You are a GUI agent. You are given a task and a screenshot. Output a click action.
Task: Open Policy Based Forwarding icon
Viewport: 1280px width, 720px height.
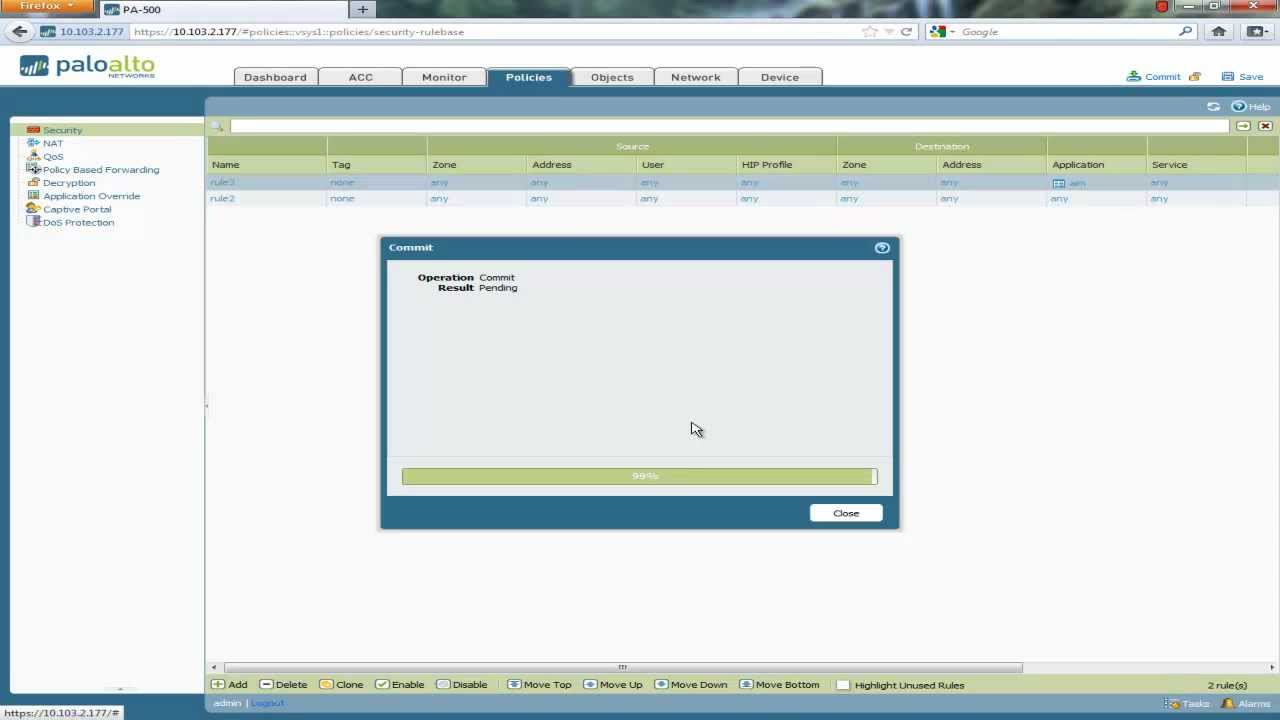pos(33,169)
